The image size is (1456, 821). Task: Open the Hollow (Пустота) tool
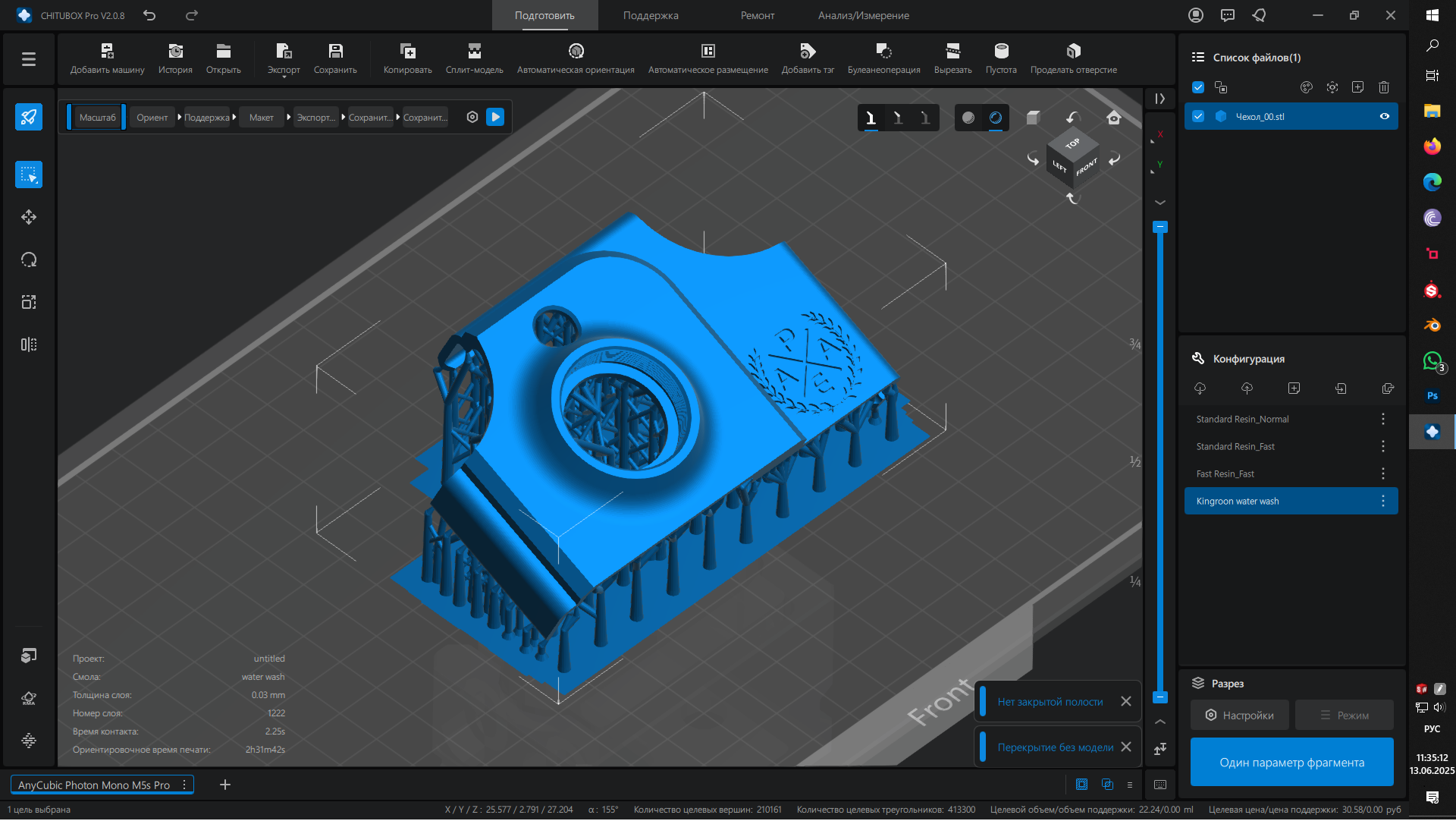click(1001, 52)
